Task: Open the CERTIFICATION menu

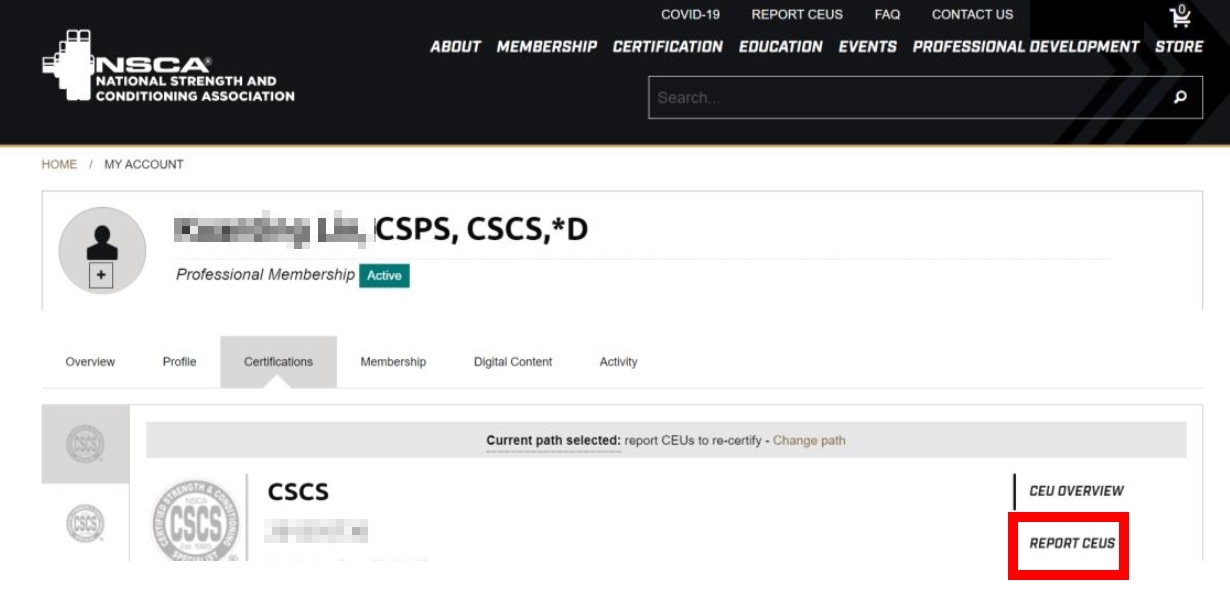Action: [x=667, y=46]
